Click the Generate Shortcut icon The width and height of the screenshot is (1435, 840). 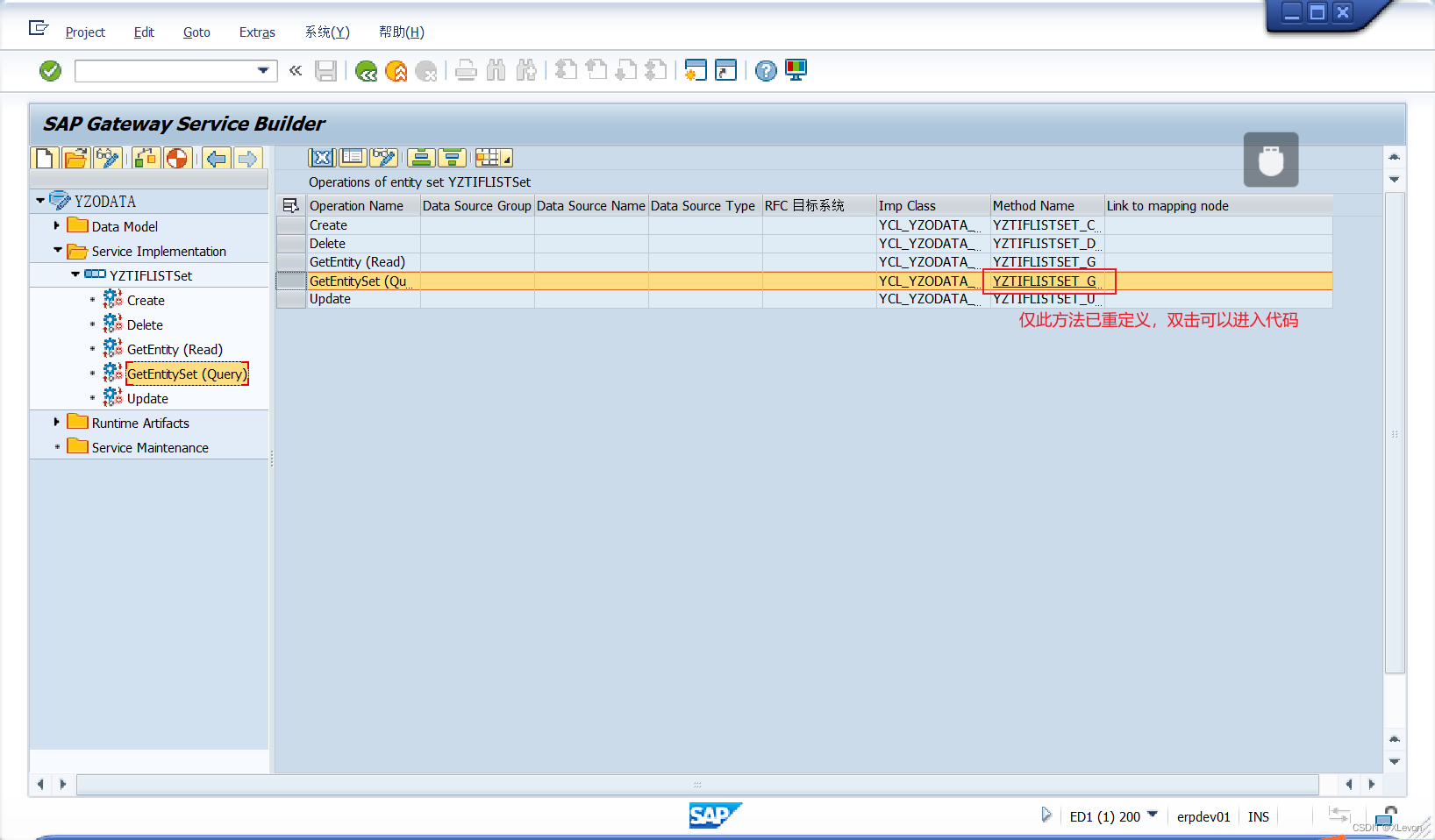click(726, 71)
